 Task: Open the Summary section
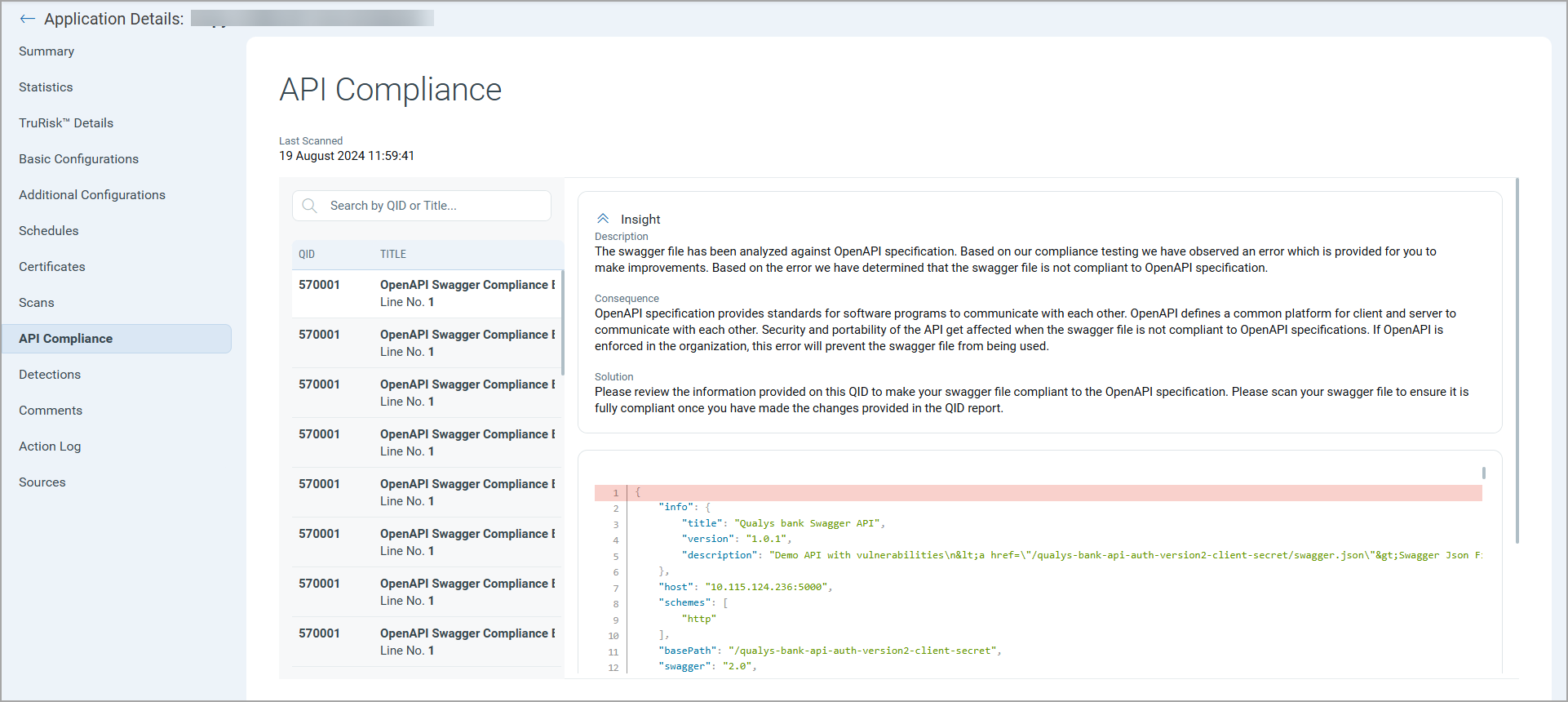tap(47, 51)
